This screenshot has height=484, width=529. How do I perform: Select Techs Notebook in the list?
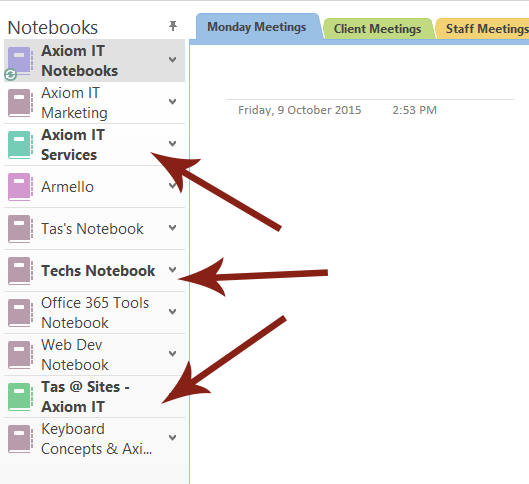point(94,271)
